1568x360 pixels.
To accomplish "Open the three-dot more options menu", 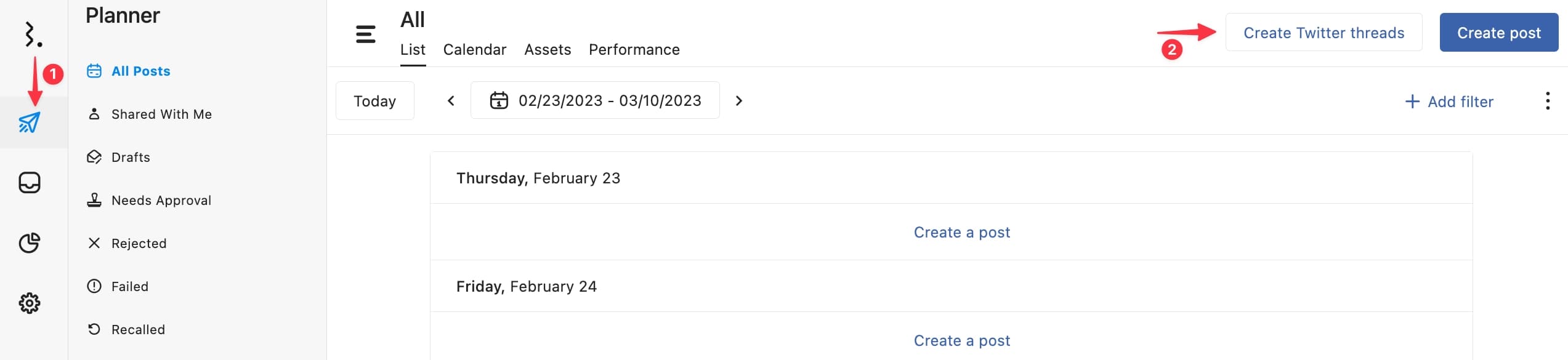I will tap(1547, 101).
